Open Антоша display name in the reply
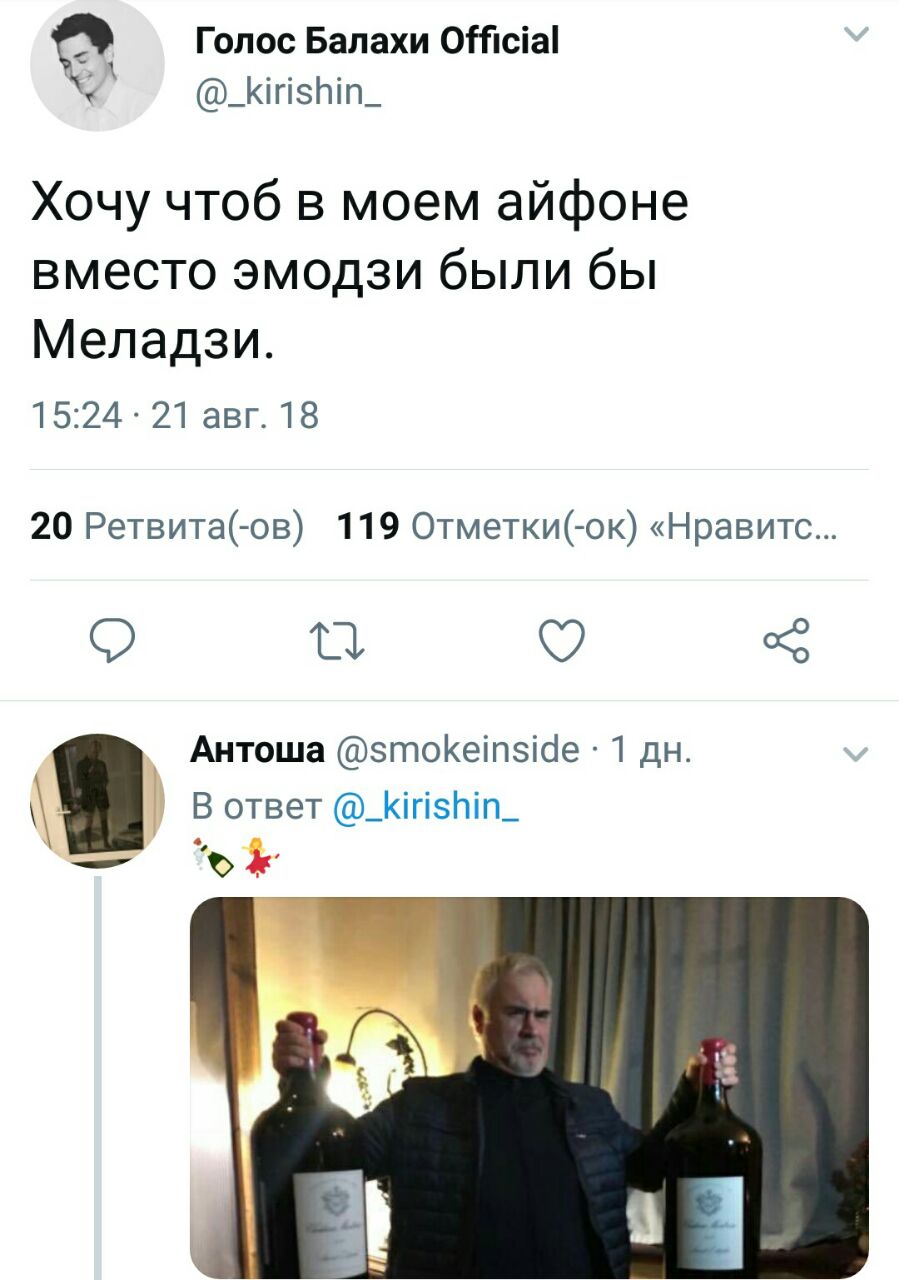The height and width of the screenshot is (1280, 899). coord(257,749)
